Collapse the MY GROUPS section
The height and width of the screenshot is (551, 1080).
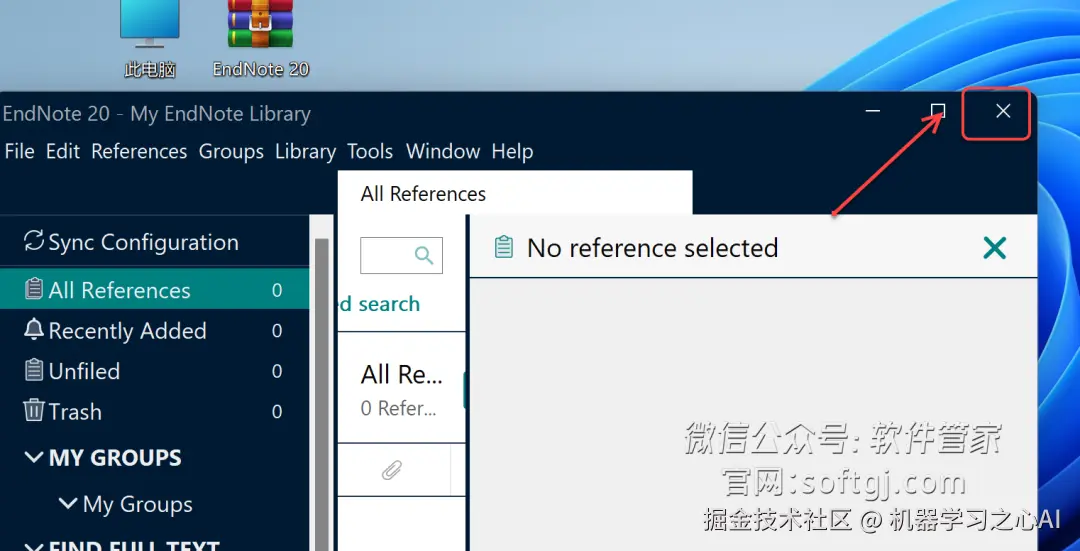click(x=33, y=457)
